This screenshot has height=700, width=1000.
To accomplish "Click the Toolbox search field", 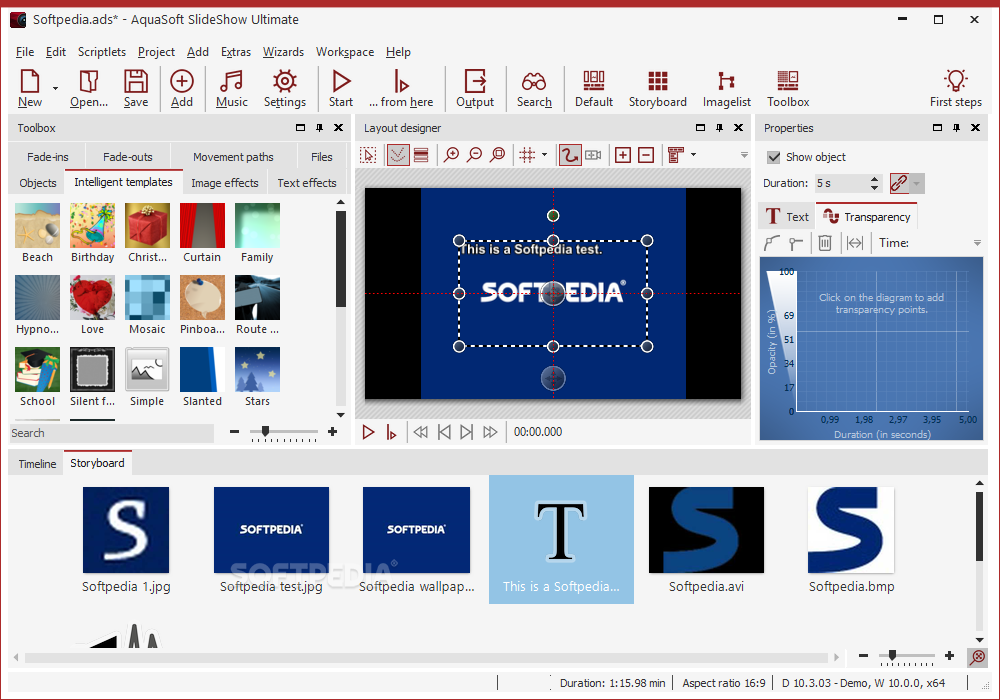I will [112, 433].
